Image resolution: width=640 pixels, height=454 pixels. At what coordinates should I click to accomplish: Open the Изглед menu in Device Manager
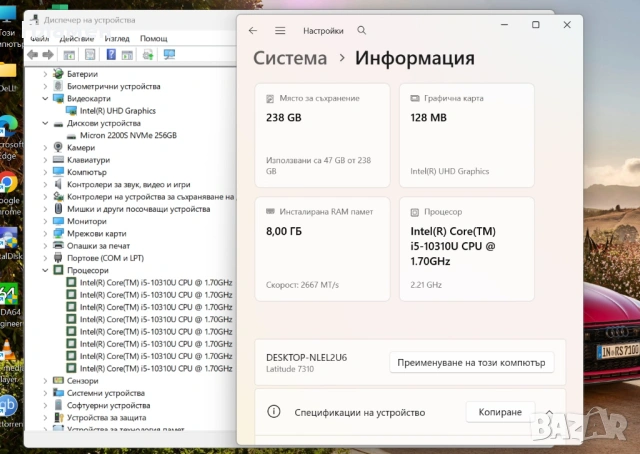(x=117, y=38)
